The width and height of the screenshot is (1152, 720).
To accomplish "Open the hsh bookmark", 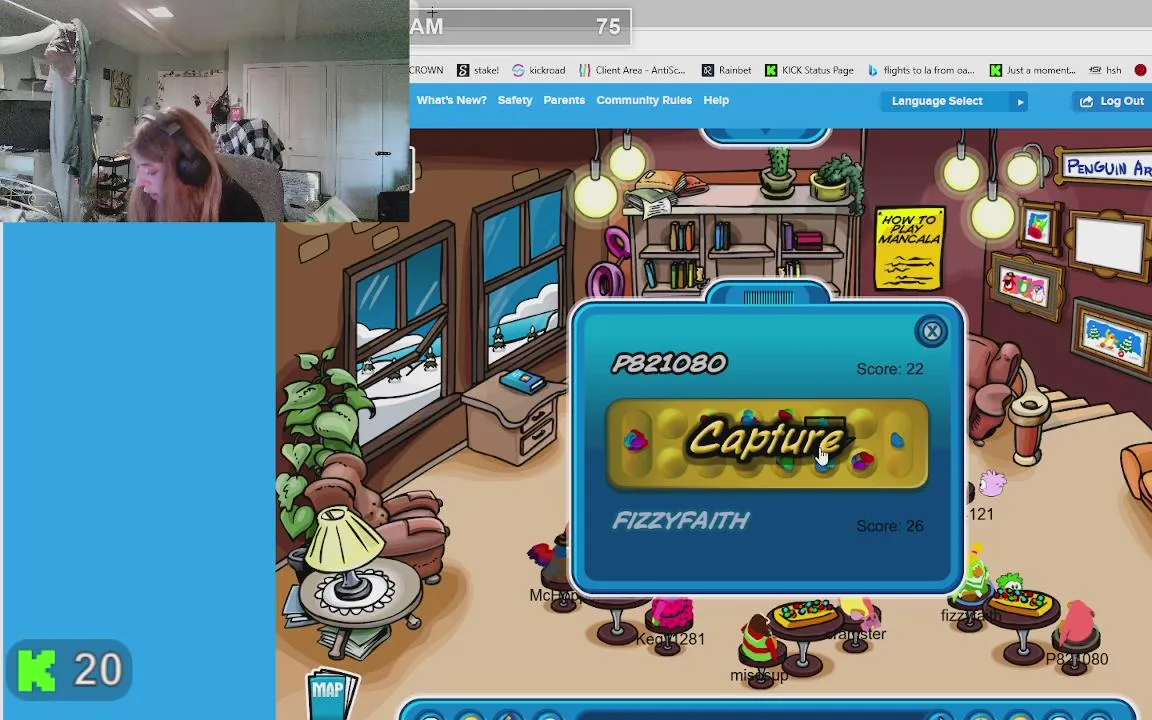I will point(1105,70).
